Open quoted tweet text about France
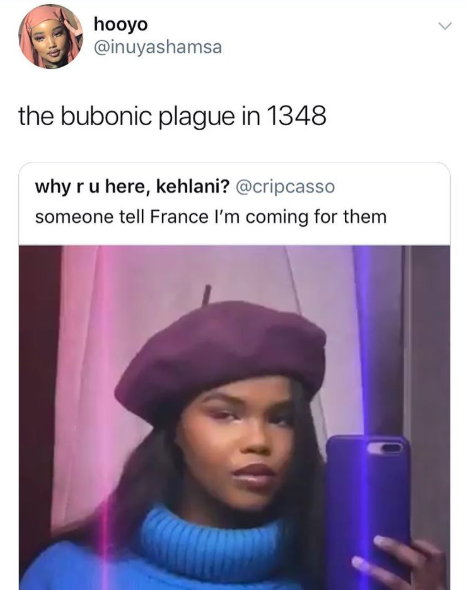Screen dimensions: 468x590 coord(211,217)
